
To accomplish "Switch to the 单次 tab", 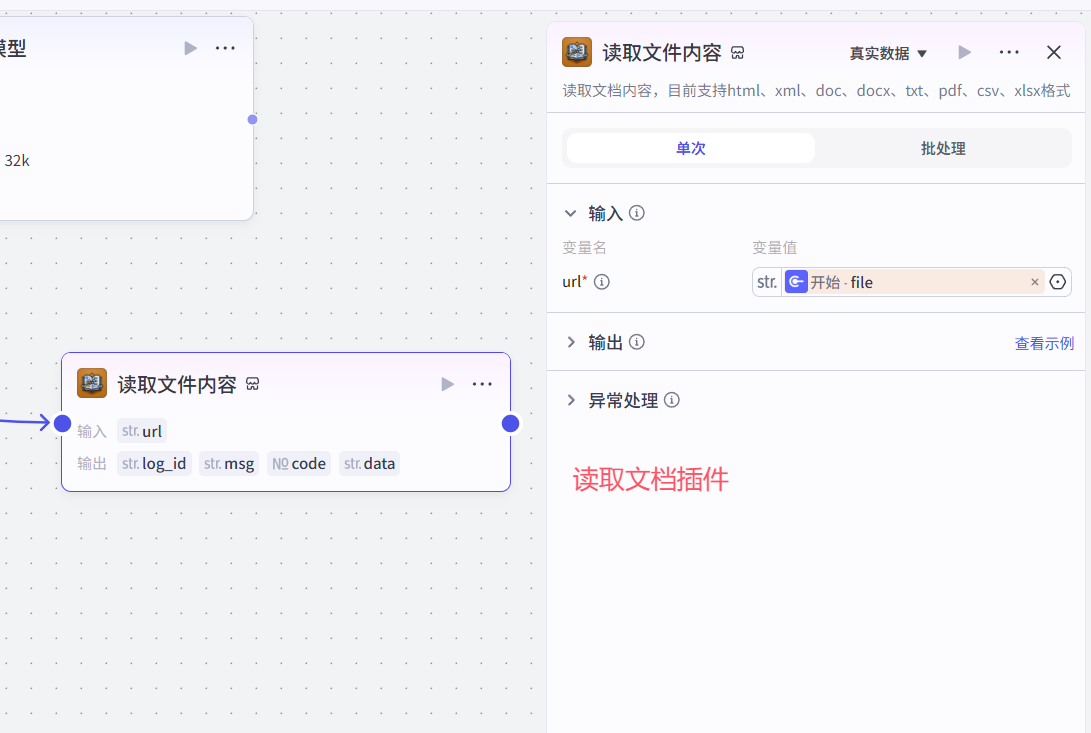I will click(690, 148).
